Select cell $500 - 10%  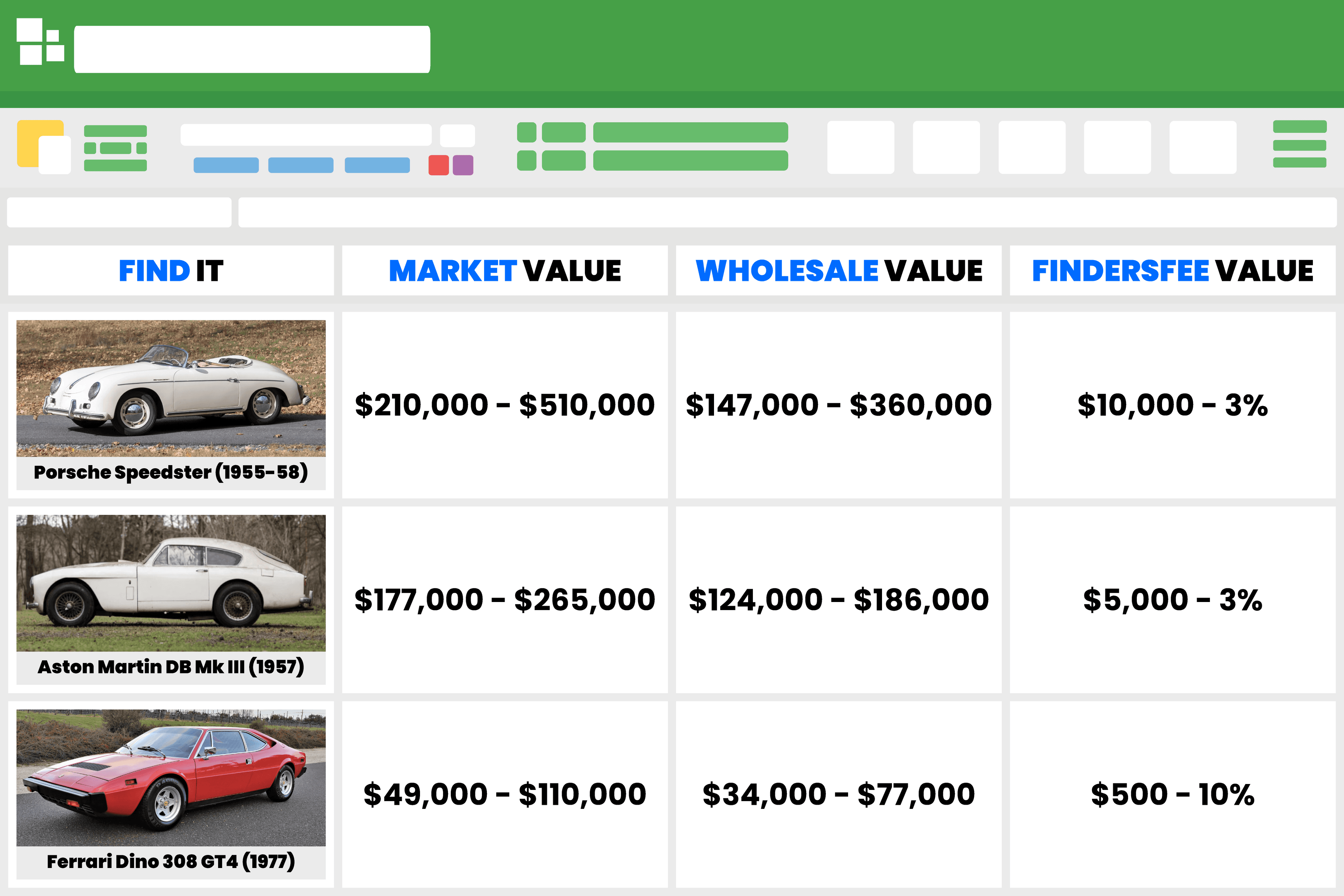click(x=1172, y=795)
